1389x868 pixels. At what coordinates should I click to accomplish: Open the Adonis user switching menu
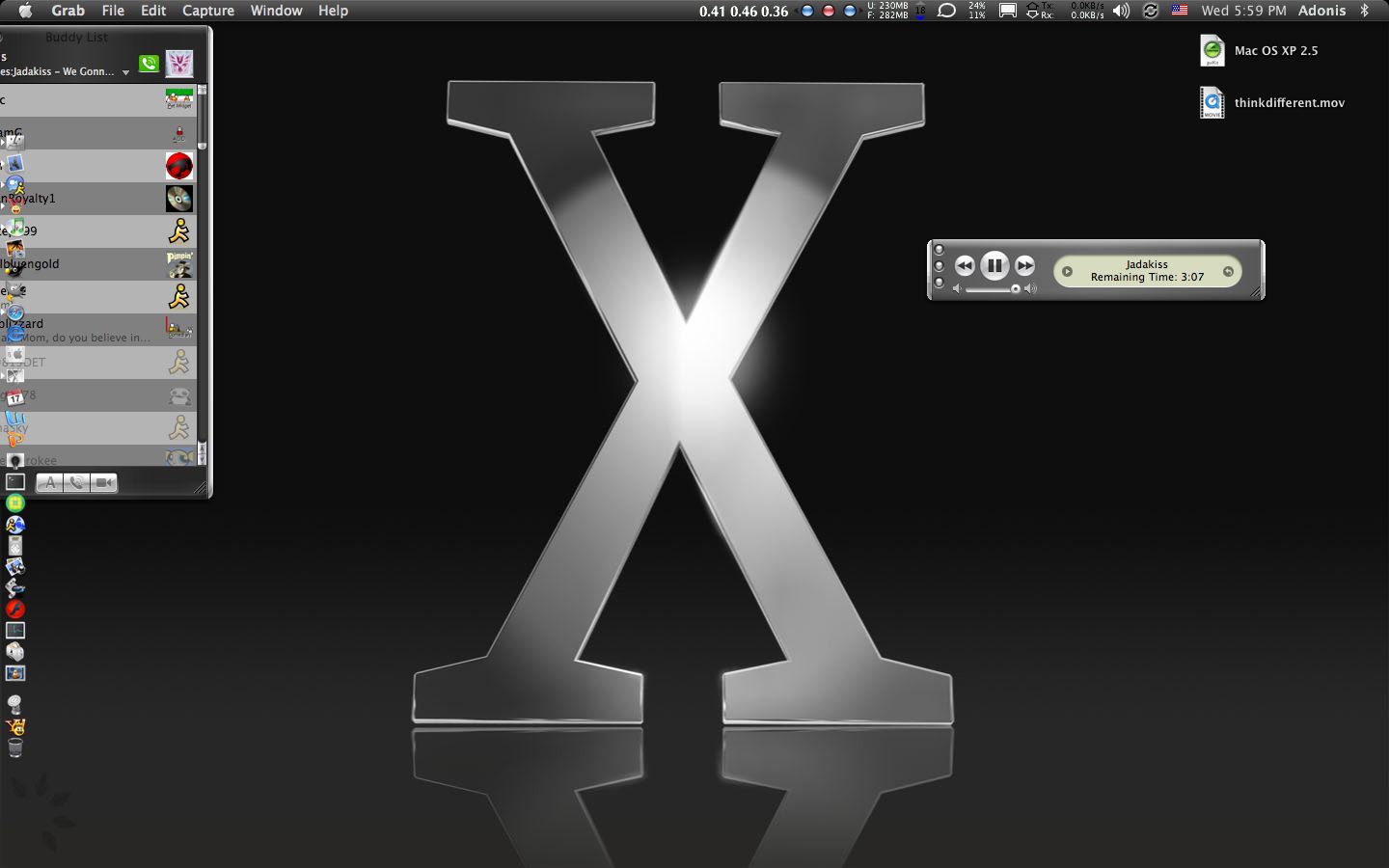[1321, 11]
